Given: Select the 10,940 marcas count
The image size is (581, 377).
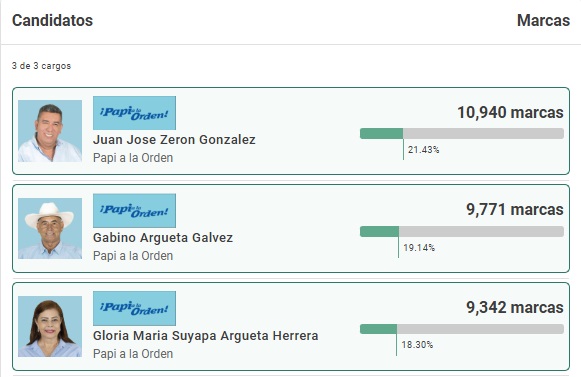Looking at the screenshot, I should pos(510,112).
